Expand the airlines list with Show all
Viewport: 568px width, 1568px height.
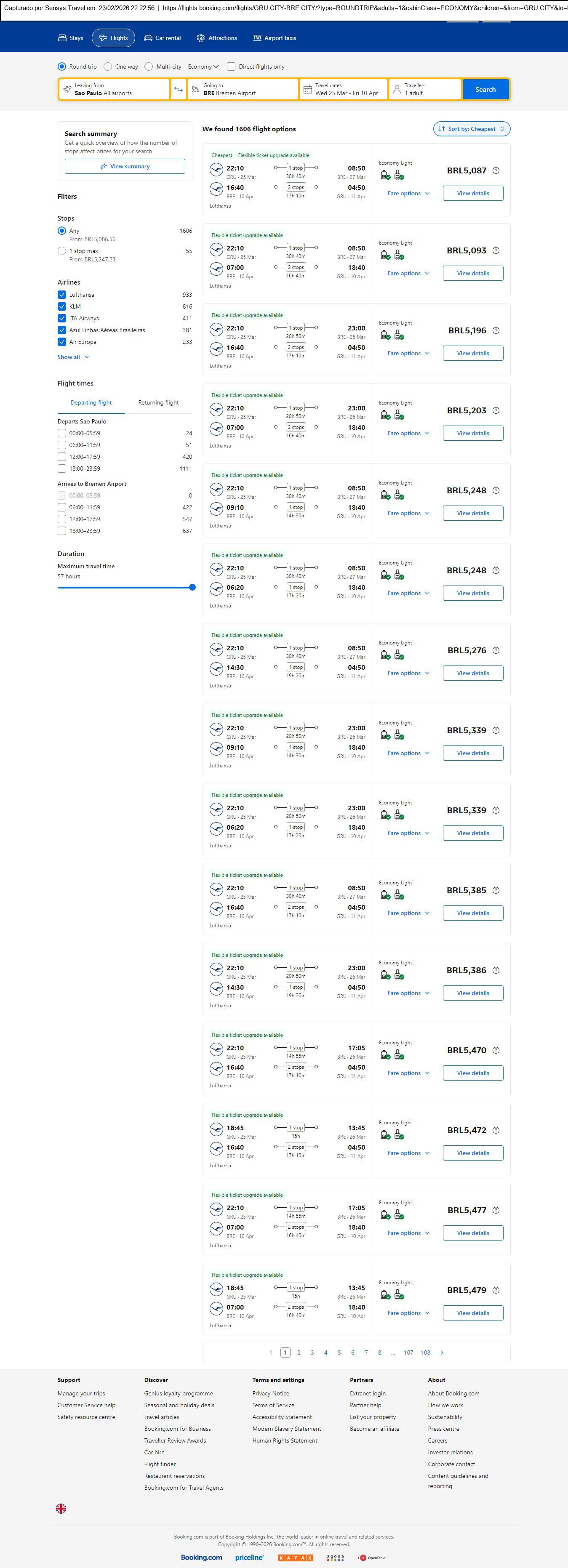click(73, 357)
